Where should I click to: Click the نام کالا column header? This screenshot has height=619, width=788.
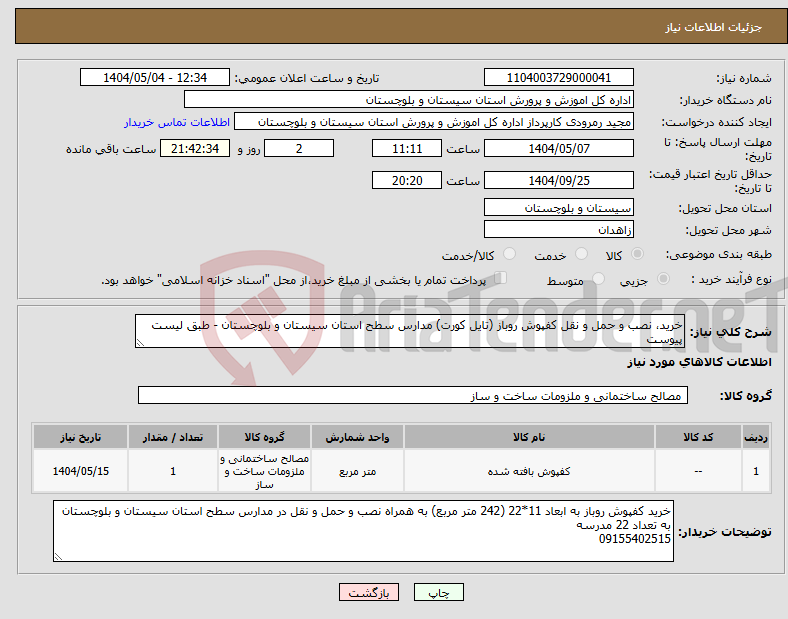(529, 437)
